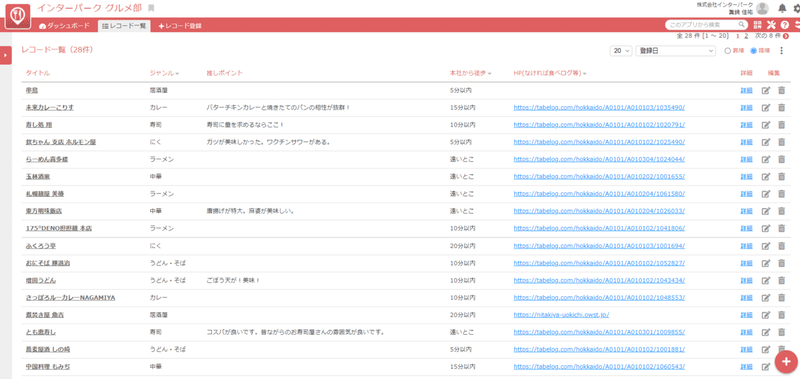Open the three-dot more options menu
The image size is (800, 379).
point(781,50)
